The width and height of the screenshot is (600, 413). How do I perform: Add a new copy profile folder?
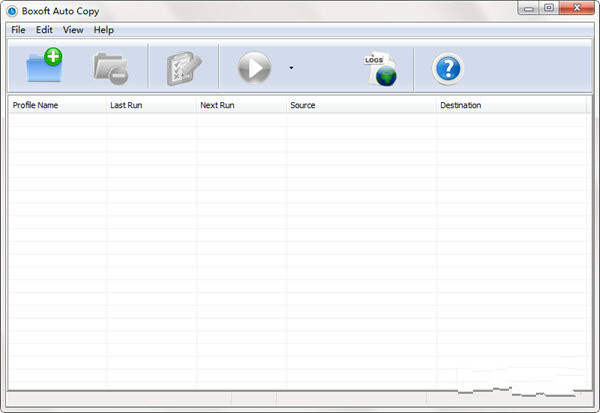(44, 65)
